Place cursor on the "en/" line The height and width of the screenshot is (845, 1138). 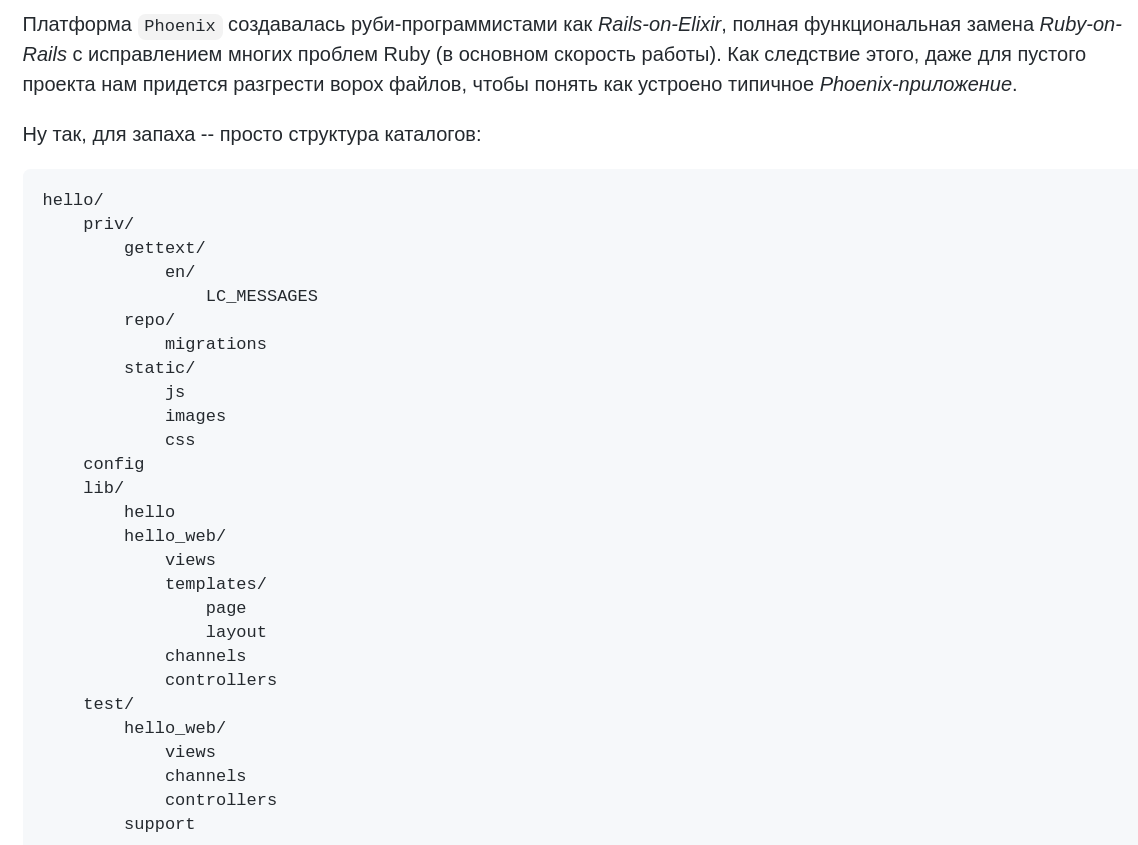pyautogui.click(x=180, y=272)
